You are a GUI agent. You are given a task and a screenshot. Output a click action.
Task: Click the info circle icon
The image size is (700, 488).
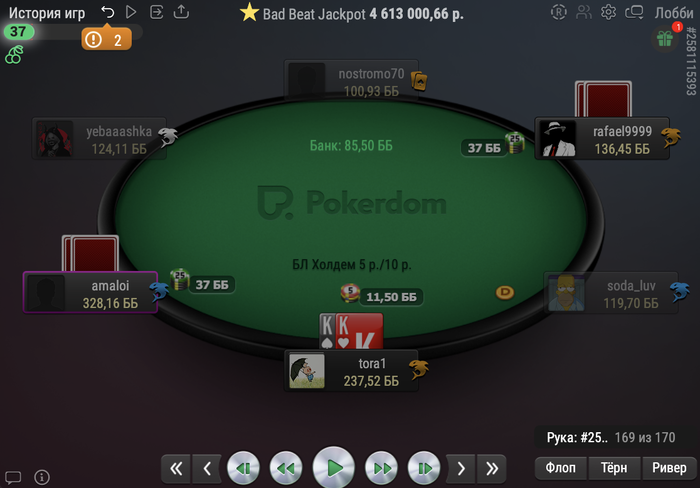(x=42, y=477)
